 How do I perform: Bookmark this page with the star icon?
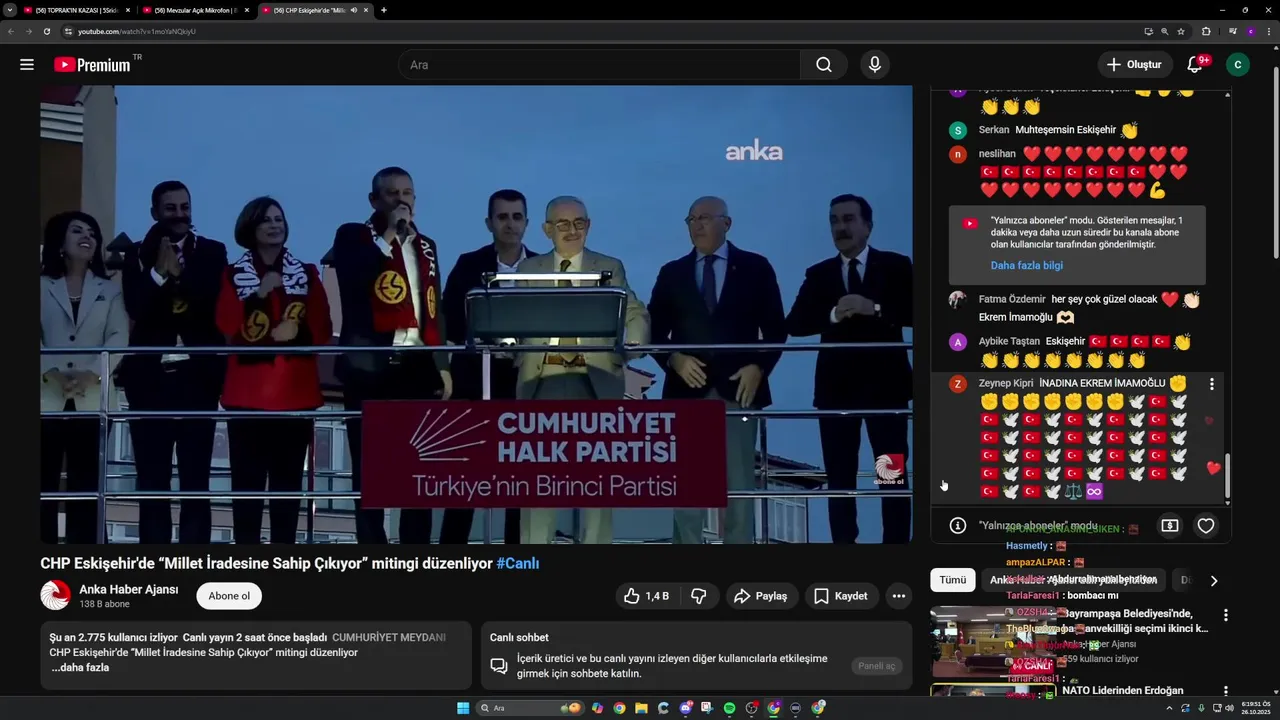click(x=1181, y=31)
